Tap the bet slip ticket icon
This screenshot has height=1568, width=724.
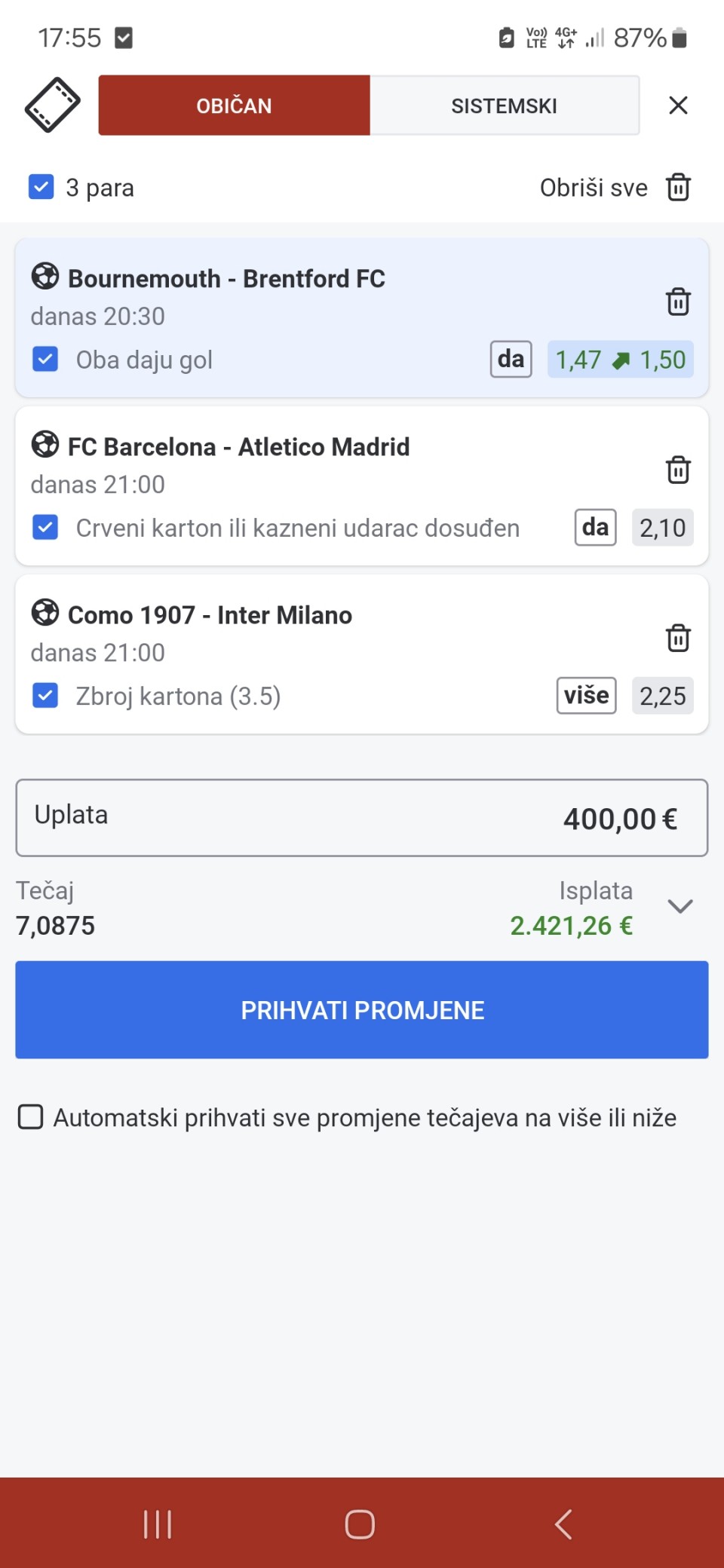52,105
